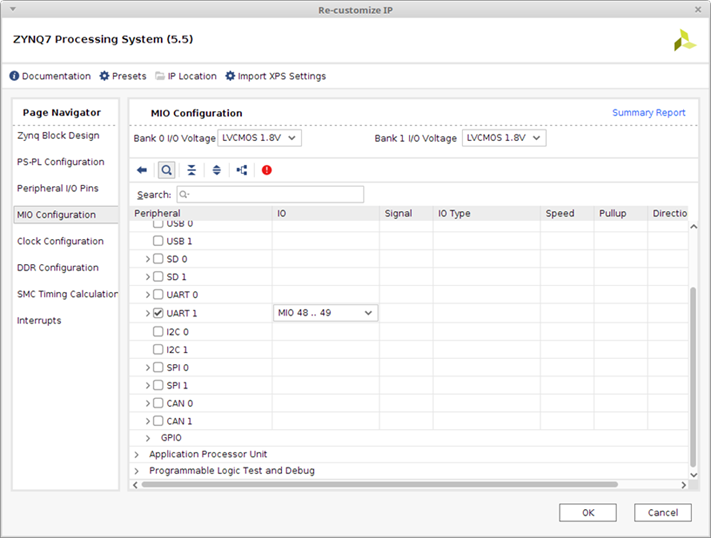Enable the CAN 1 peripheral checkbox
The width and height of the screenshot is (711, 538).
pyautogui.click(x=158, y=421)
